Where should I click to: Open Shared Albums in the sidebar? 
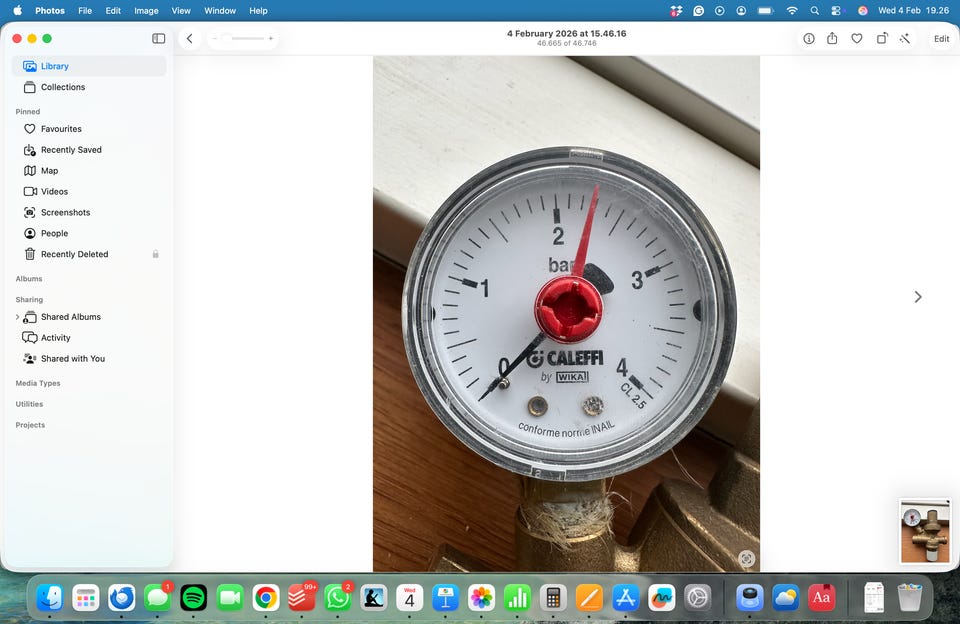[89, 317]
